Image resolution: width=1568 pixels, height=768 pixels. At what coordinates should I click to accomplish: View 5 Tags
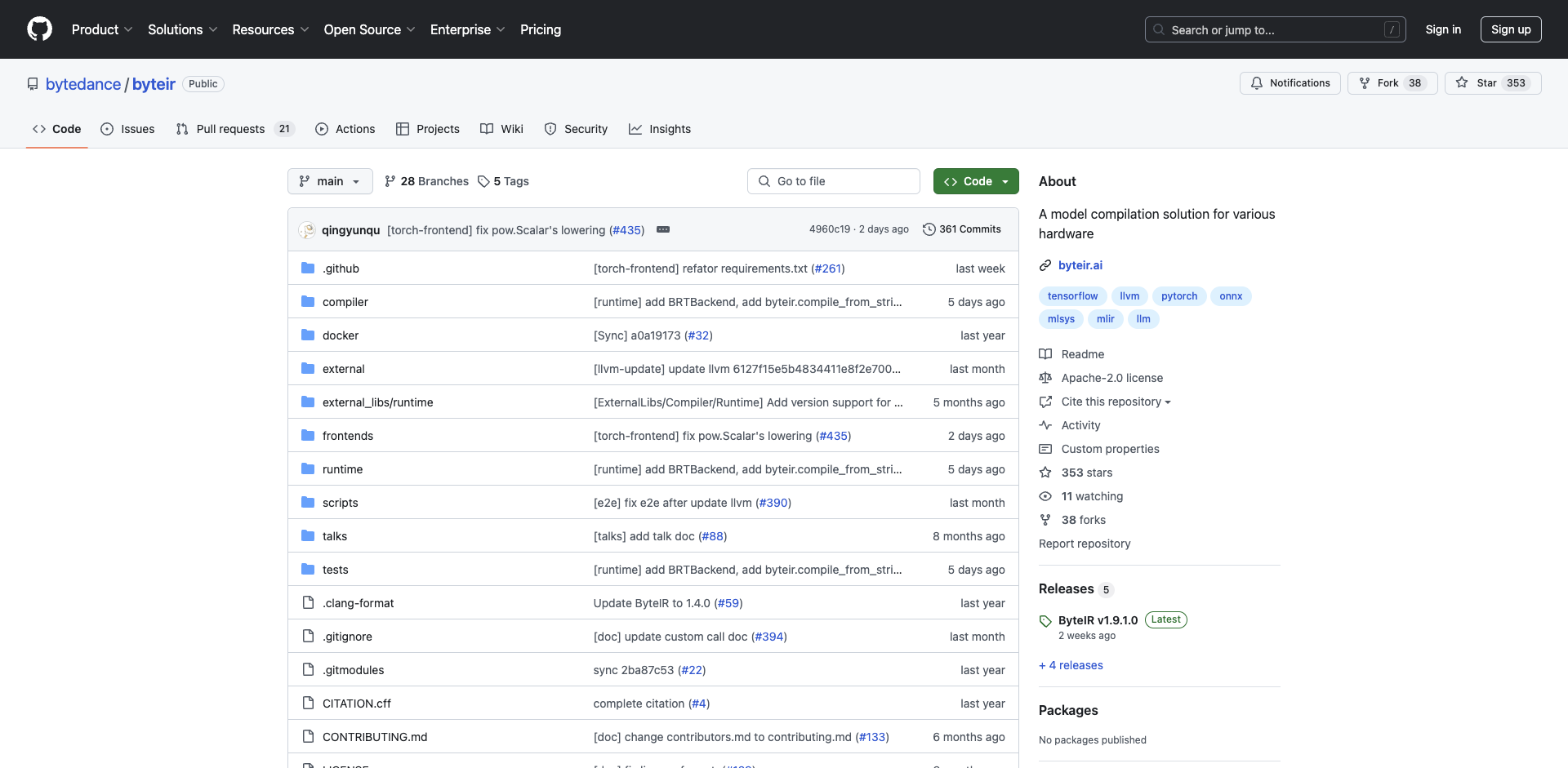point(503,181)
